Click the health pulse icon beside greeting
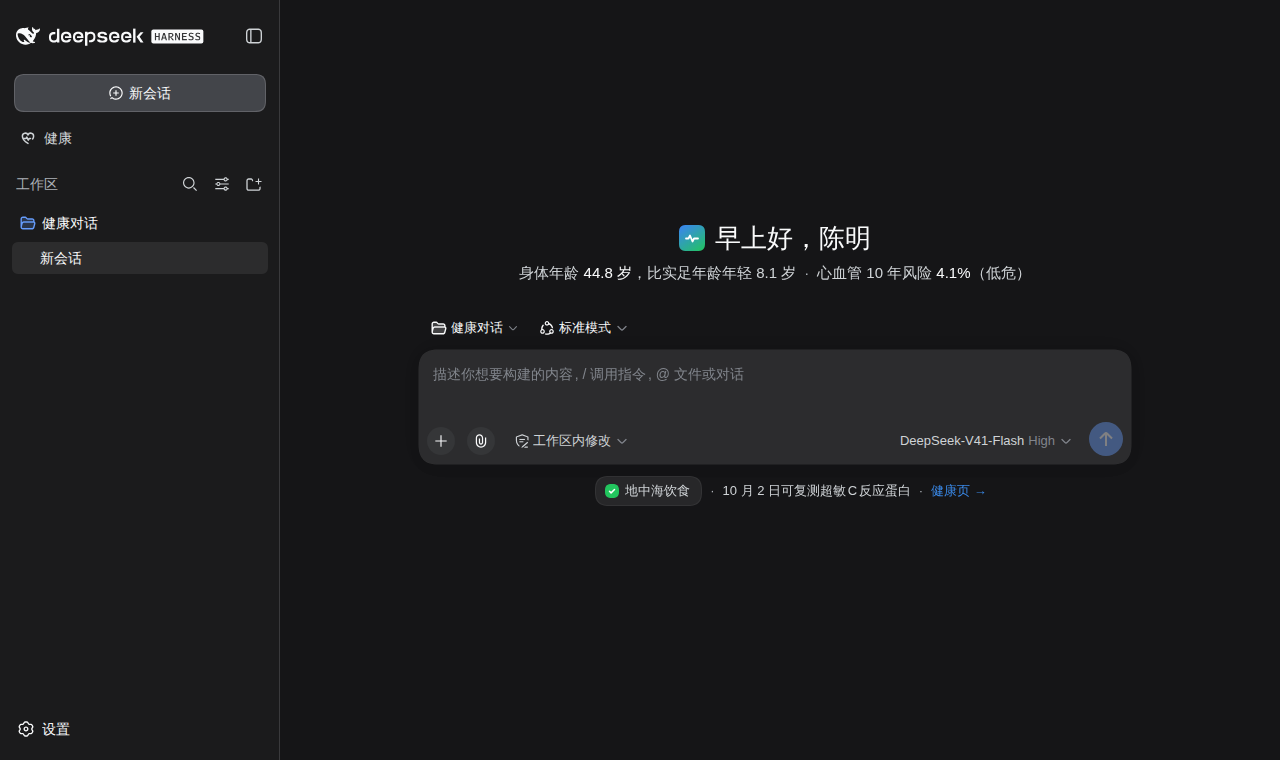1280x760 pixels. [x=692, y=238]
